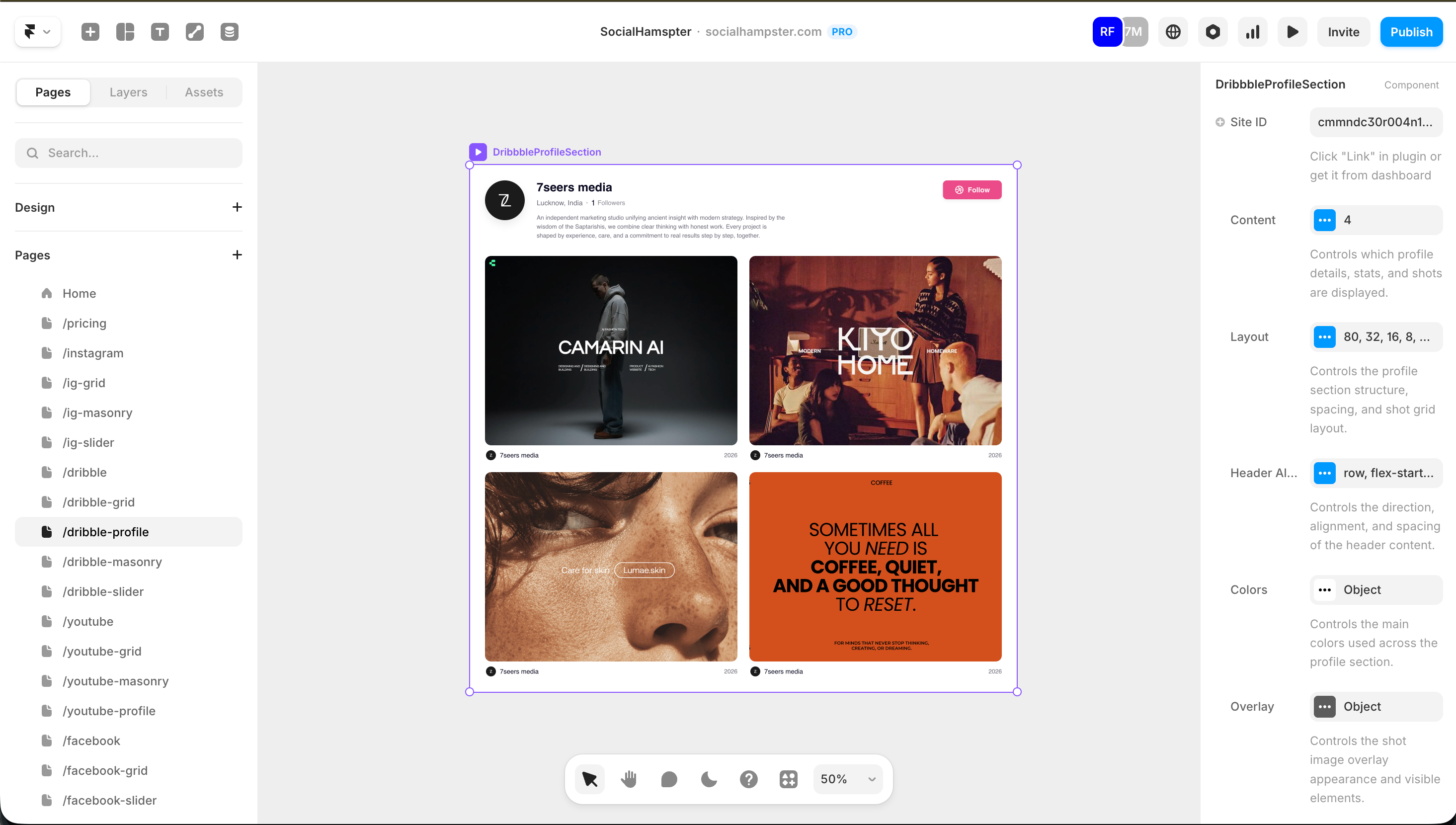Viewport: 1456px width, 825px height.
Task: Preview the site with play button
Action: tap(1293, 32)
